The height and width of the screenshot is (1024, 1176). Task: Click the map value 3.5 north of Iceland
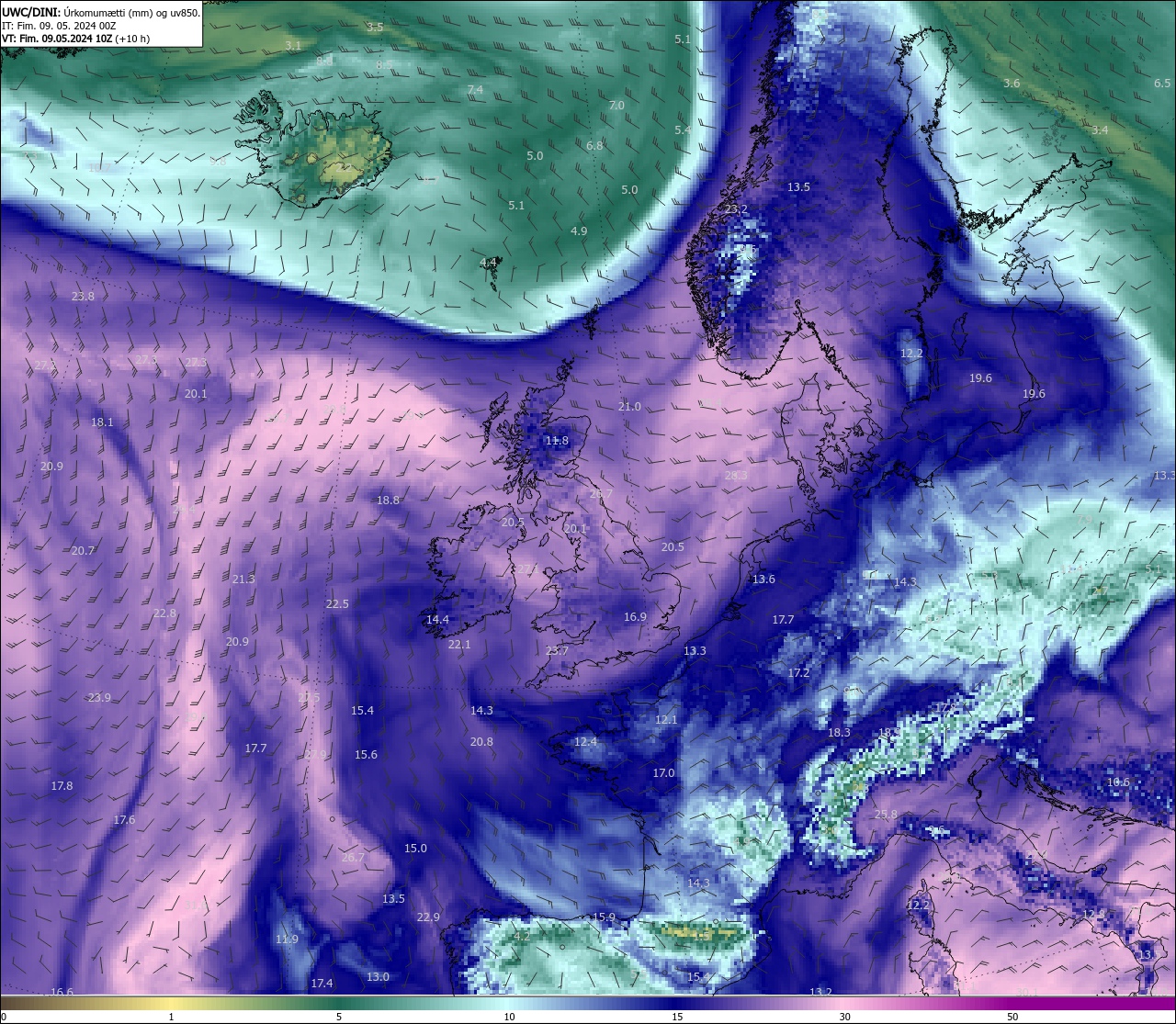tap(375, 27)
